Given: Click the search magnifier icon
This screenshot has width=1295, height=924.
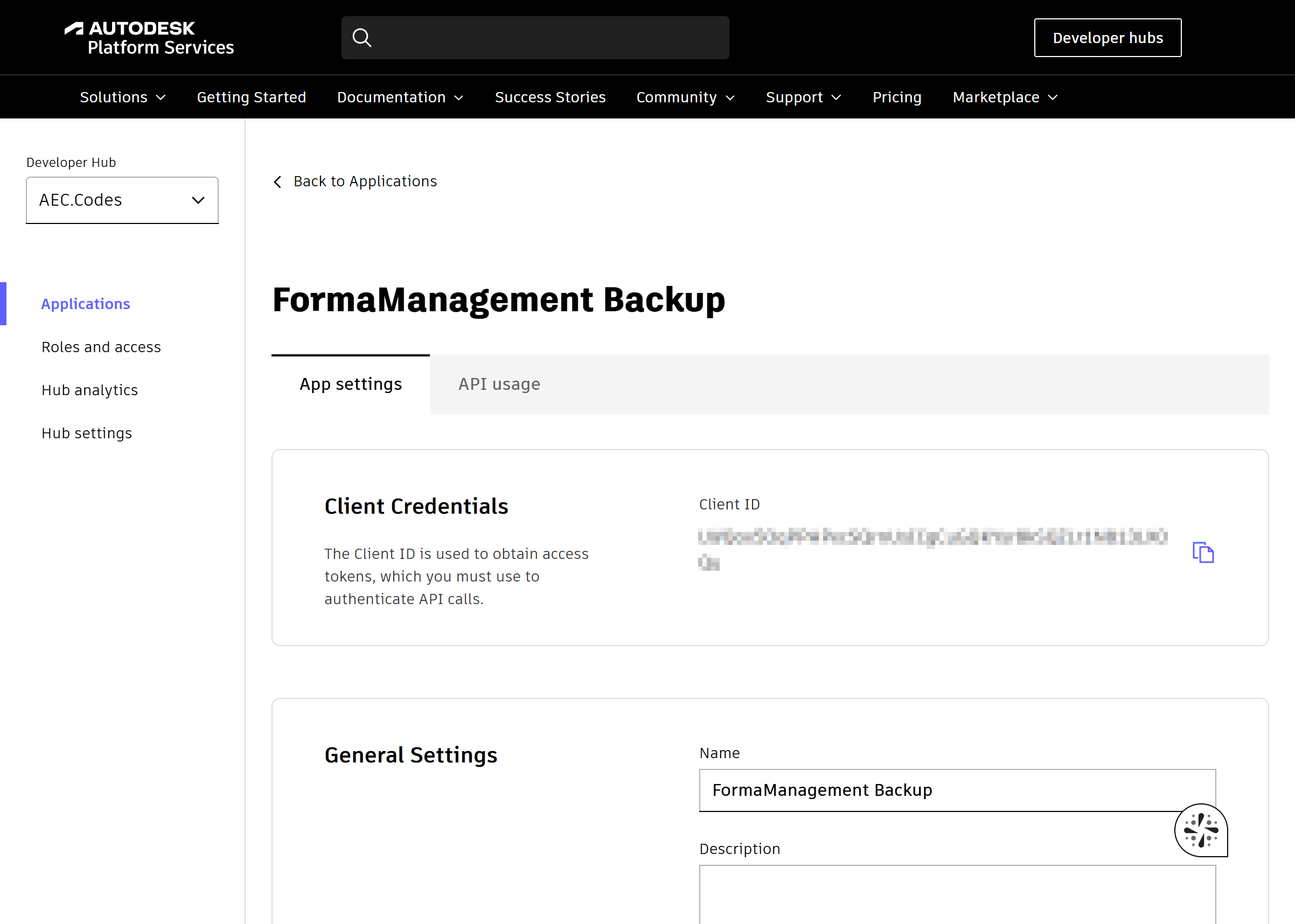Looking at the screenshot, I should 362,38.
